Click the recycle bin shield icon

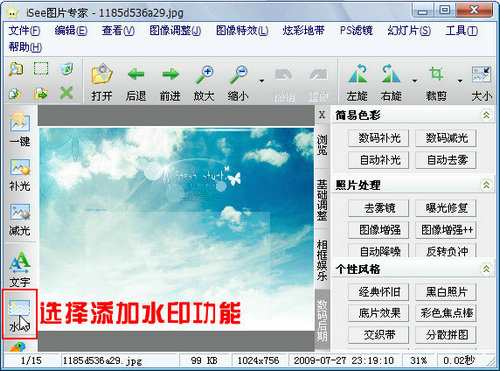(x=67, y=69)
